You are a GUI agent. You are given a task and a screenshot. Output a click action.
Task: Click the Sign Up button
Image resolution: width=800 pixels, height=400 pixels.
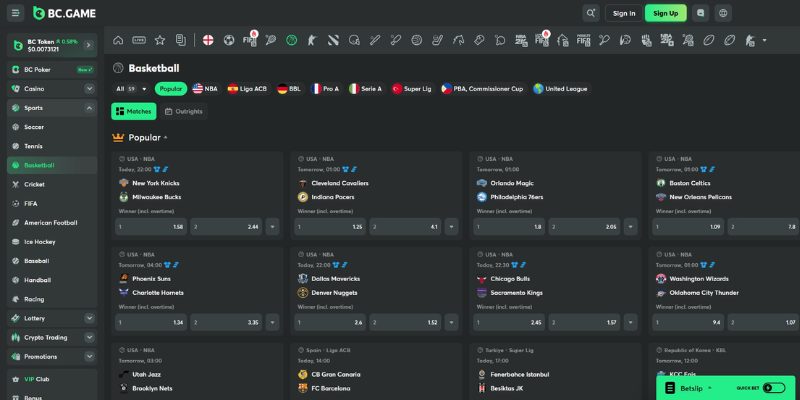tap(665, 13)
